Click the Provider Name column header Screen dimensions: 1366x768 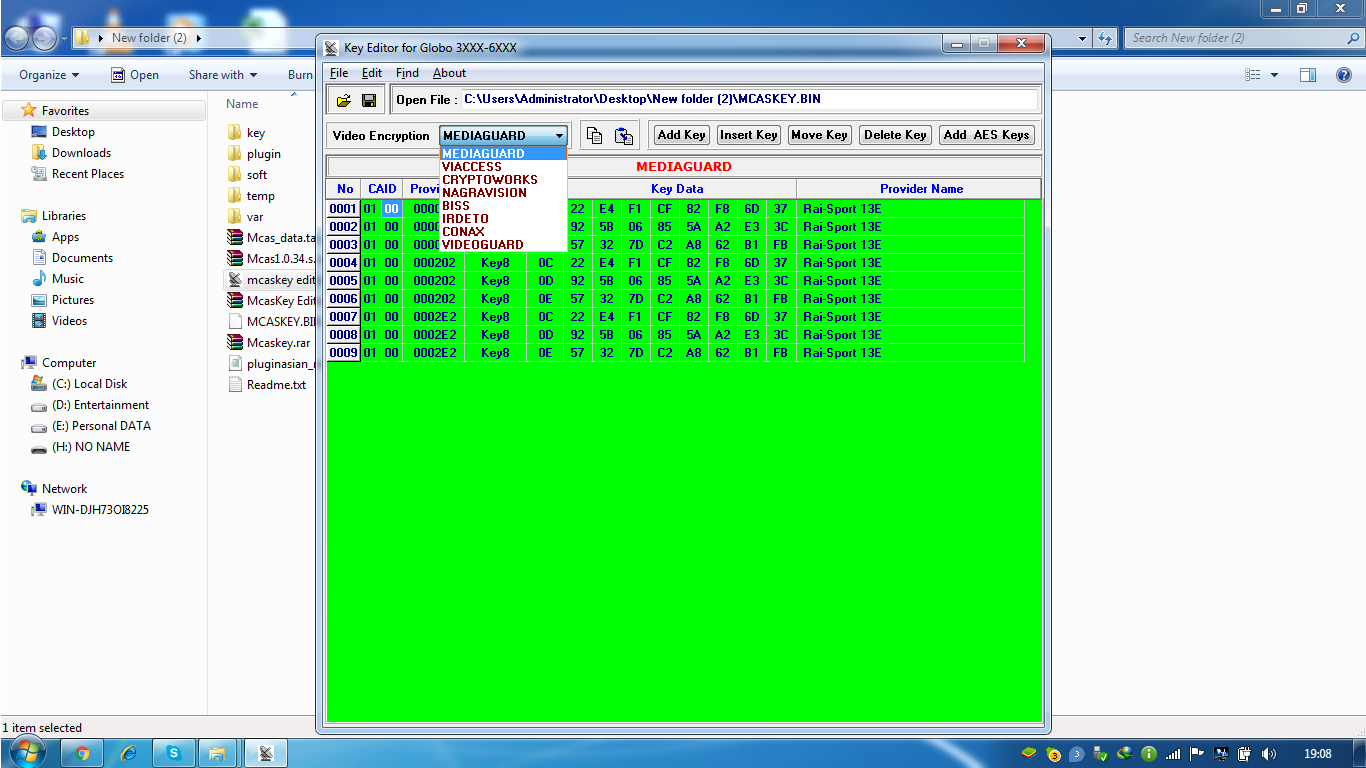[x=921, y=189]
